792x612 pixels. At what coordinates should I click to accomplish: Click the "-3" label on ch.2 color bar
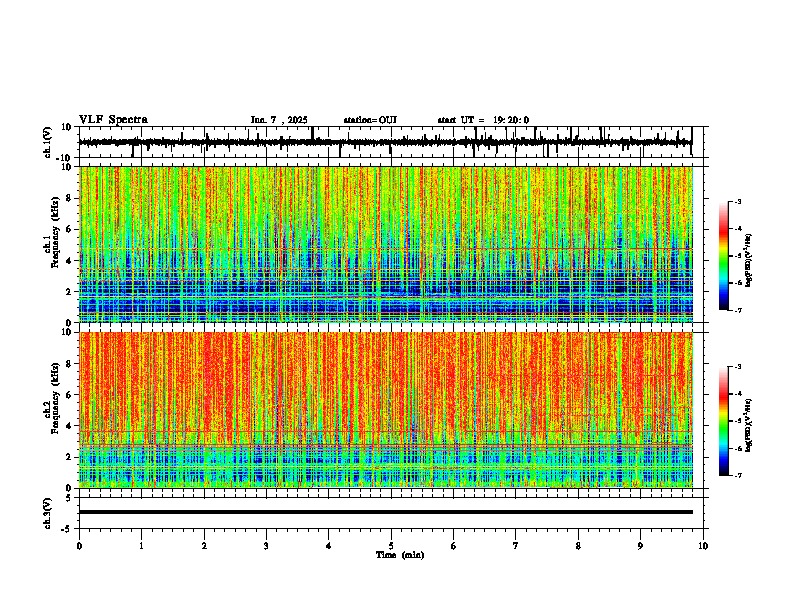pos(738,367)
